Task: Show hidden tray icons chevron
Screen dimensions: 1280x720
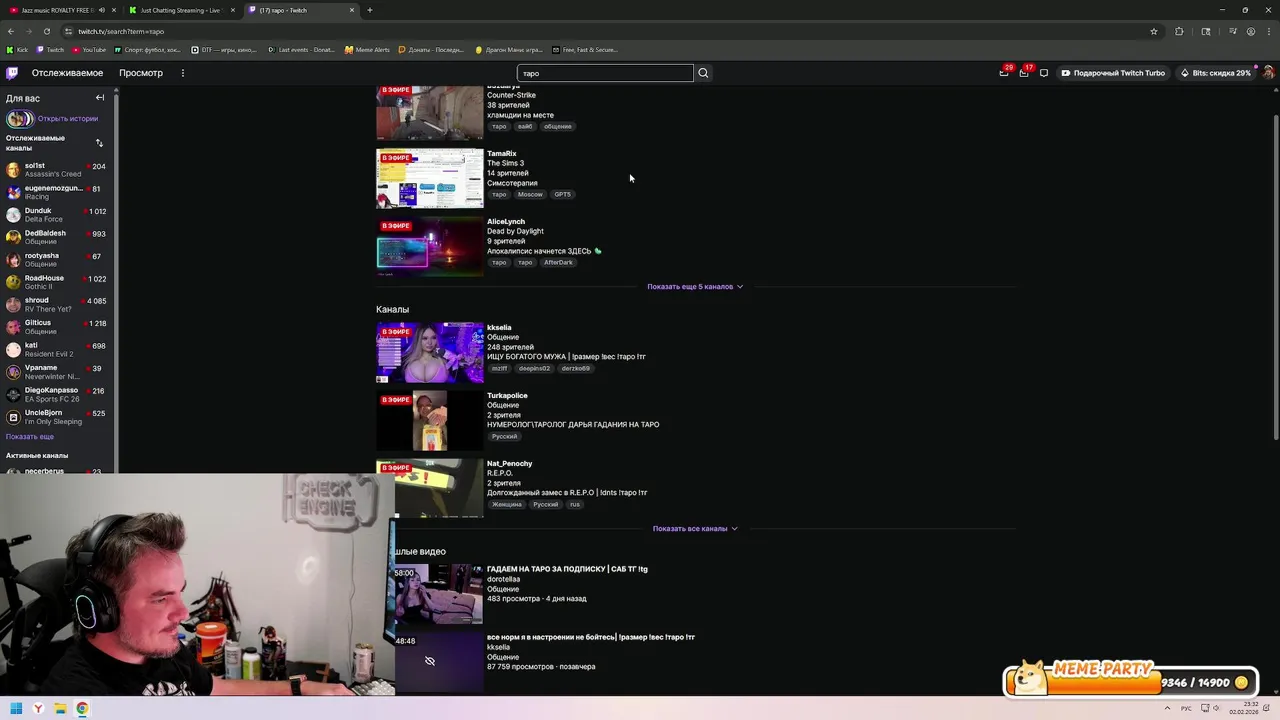Action: click(1167, 709)
